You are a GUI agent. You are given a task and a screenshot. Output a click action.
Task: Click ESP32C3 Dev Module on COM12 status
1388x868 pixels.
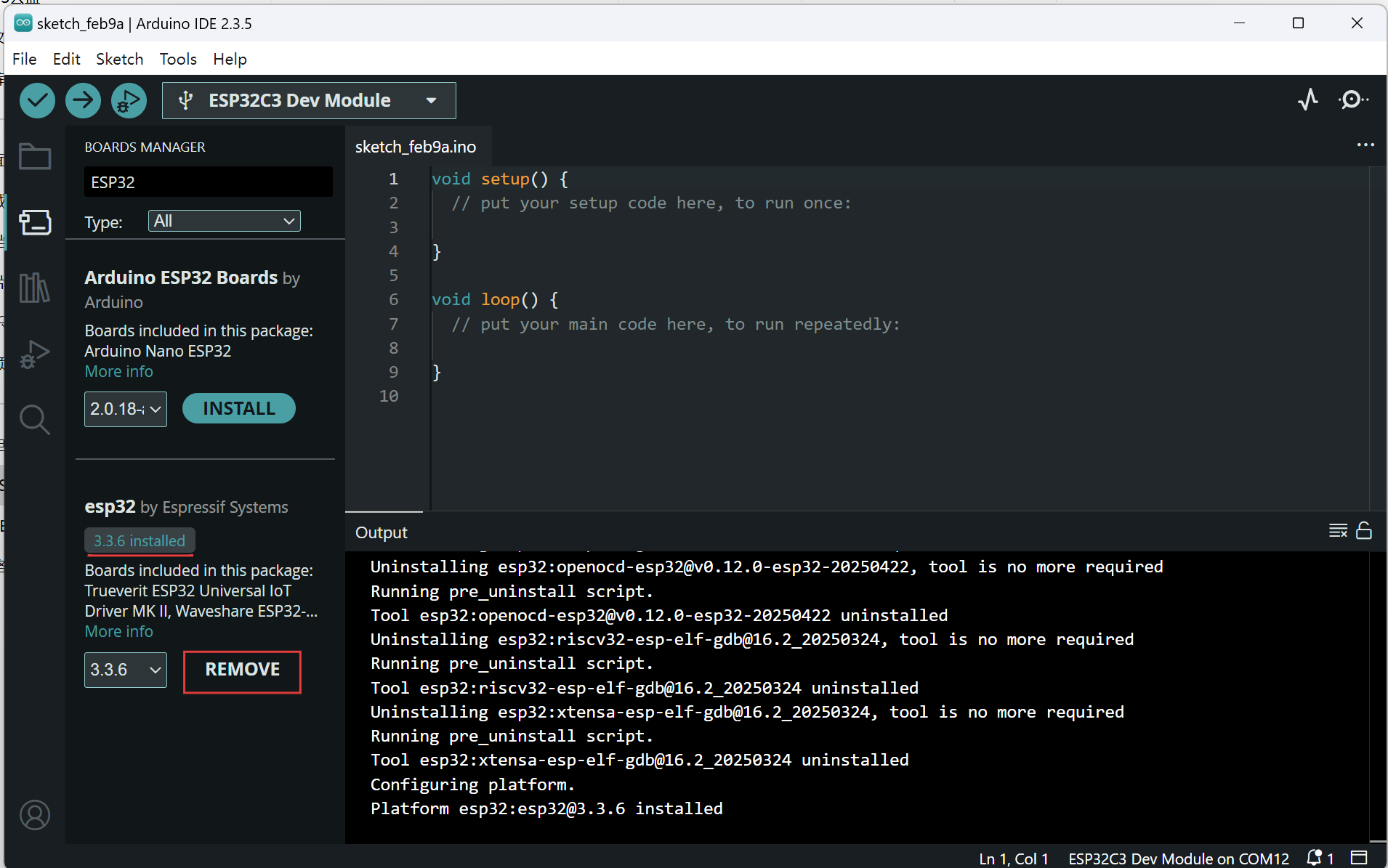tap(1179, 859)
